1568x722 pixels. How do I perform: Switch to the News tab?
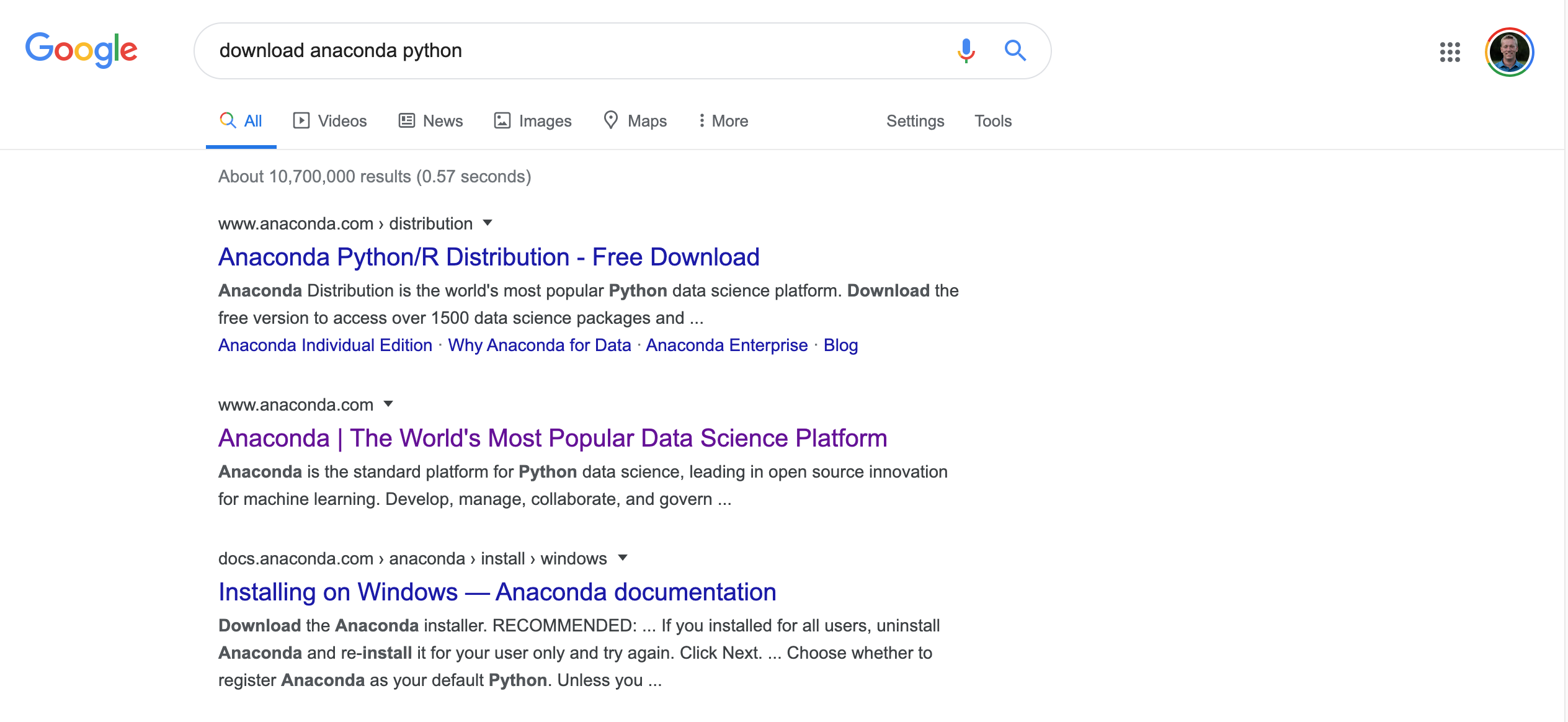point(430,121)
